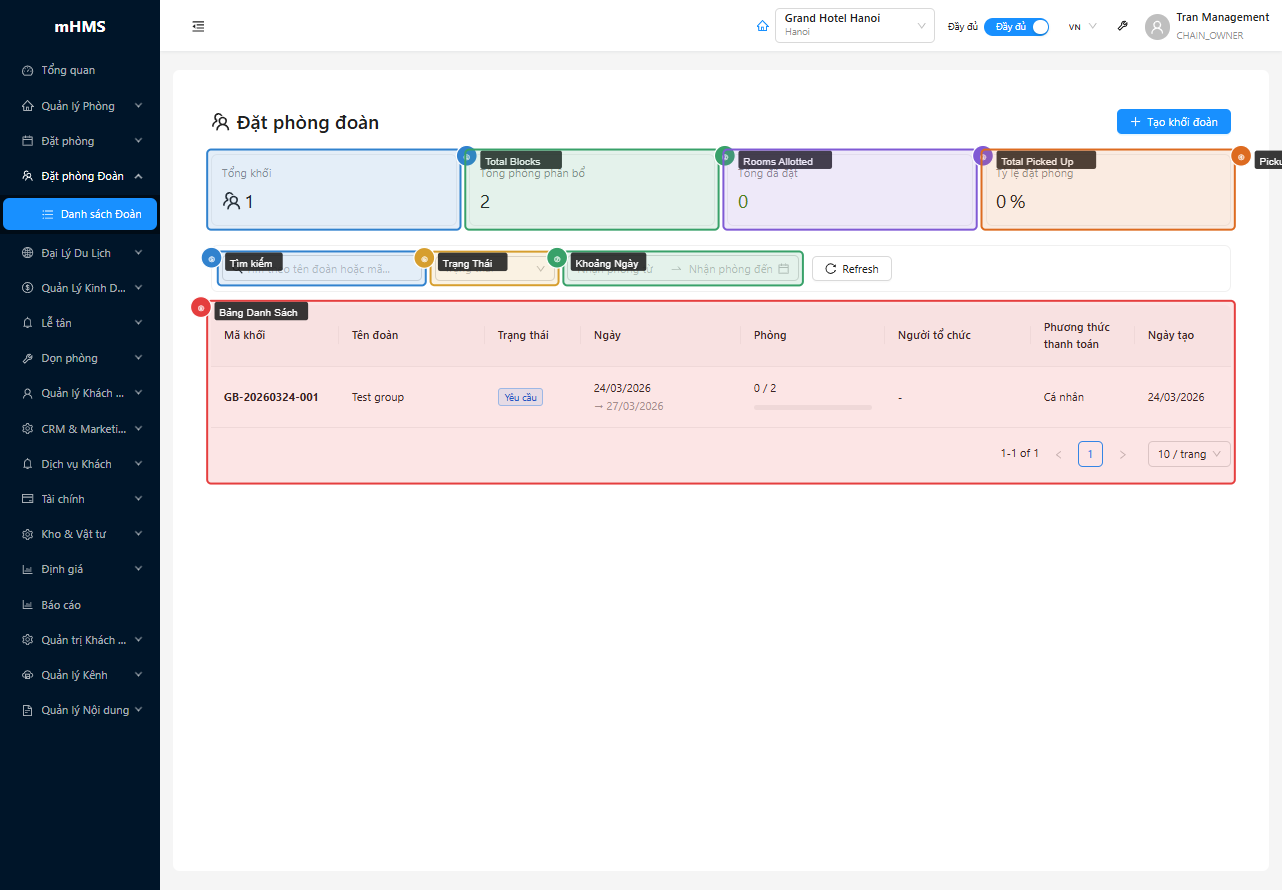This screenshot has width=1282, height=890.
Task: Click the user avatar icon
Action: pos(1157,27)
